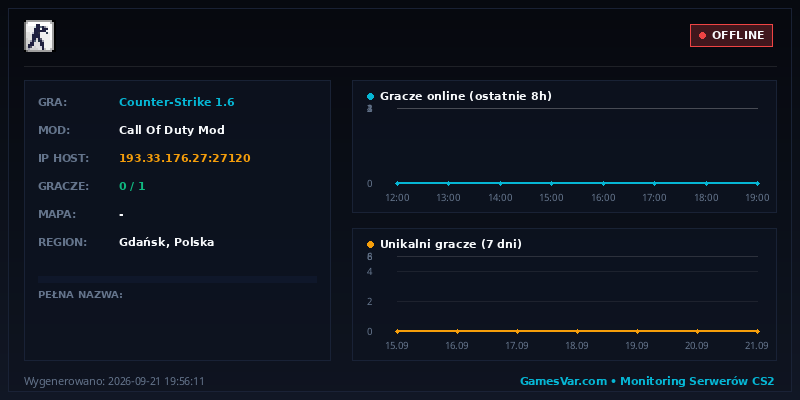Click the MAPA label
The height and width of the screenshot is (400, 800).
coord(57,214)
